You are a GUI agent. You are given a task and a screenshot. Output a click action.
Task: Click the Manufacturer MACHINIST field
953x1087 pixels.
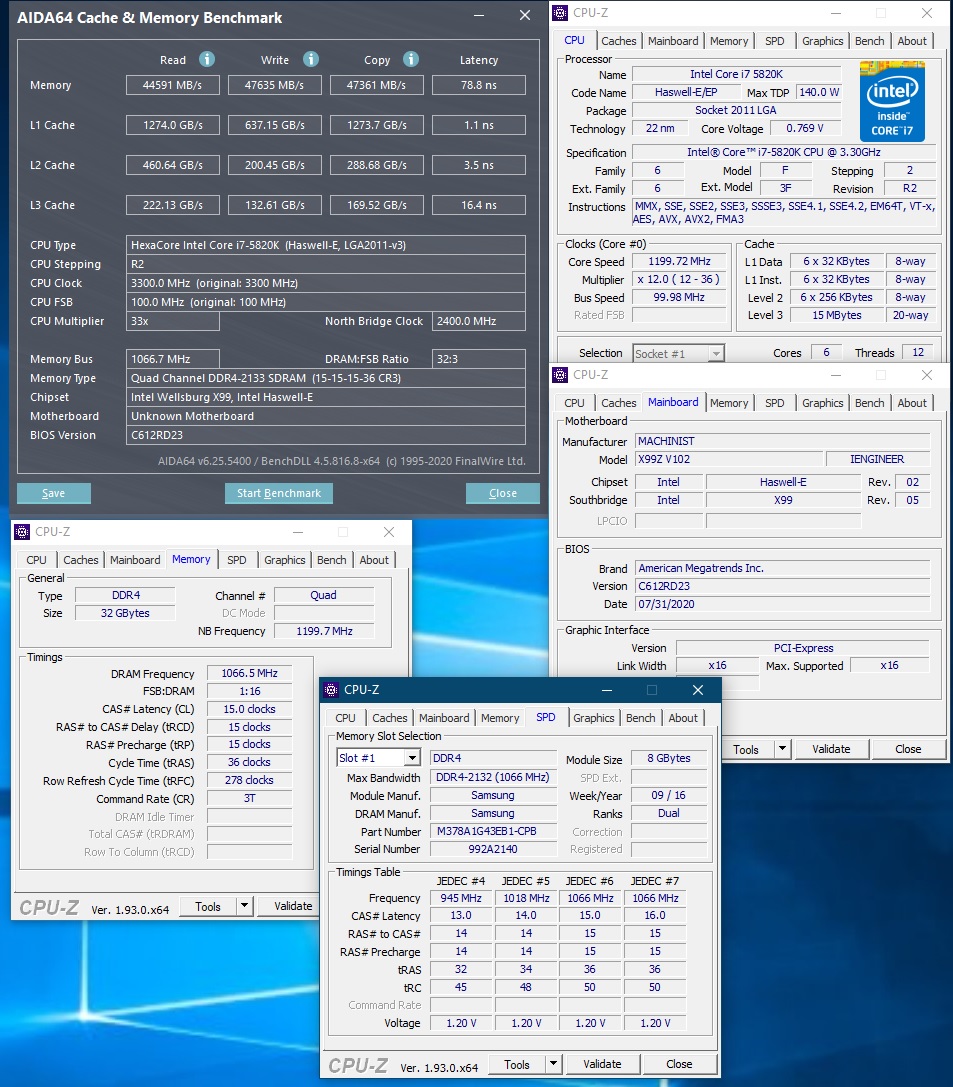[x=782, y=441]
